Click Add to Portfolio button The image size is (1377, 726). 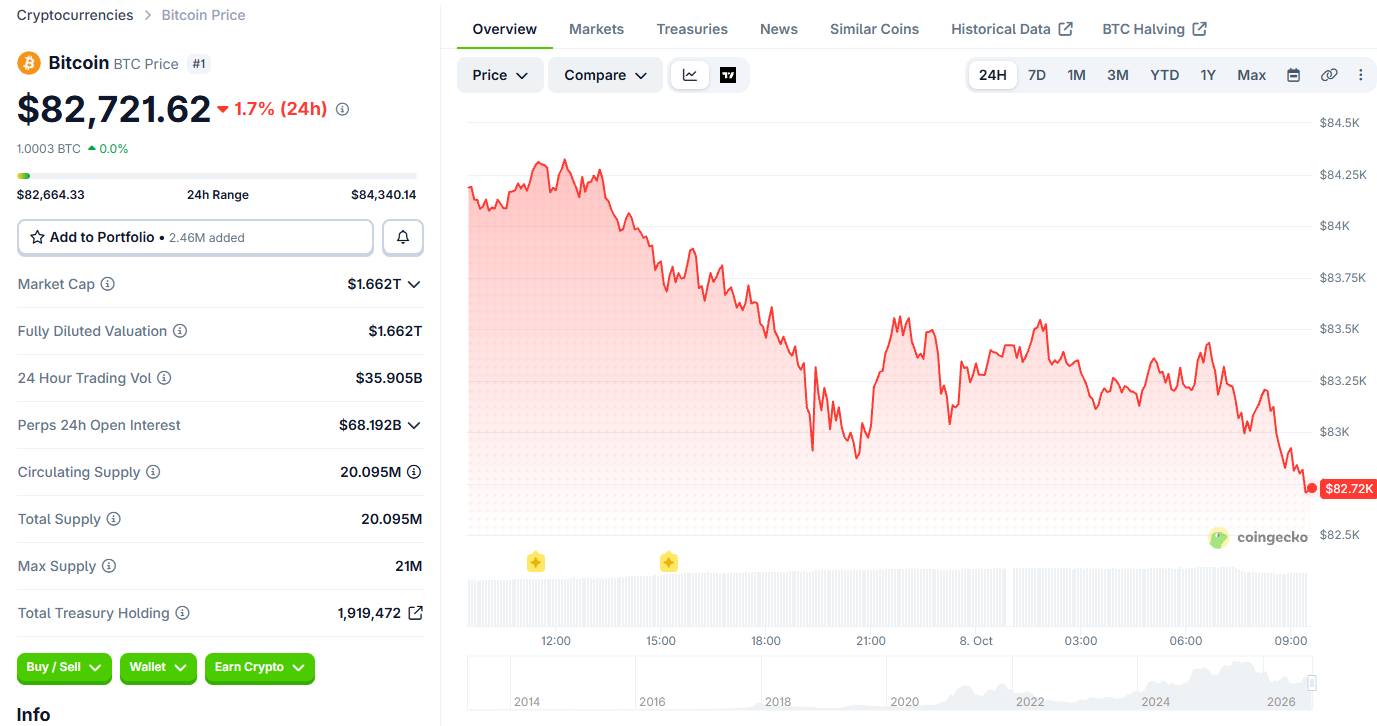[195, 237]
